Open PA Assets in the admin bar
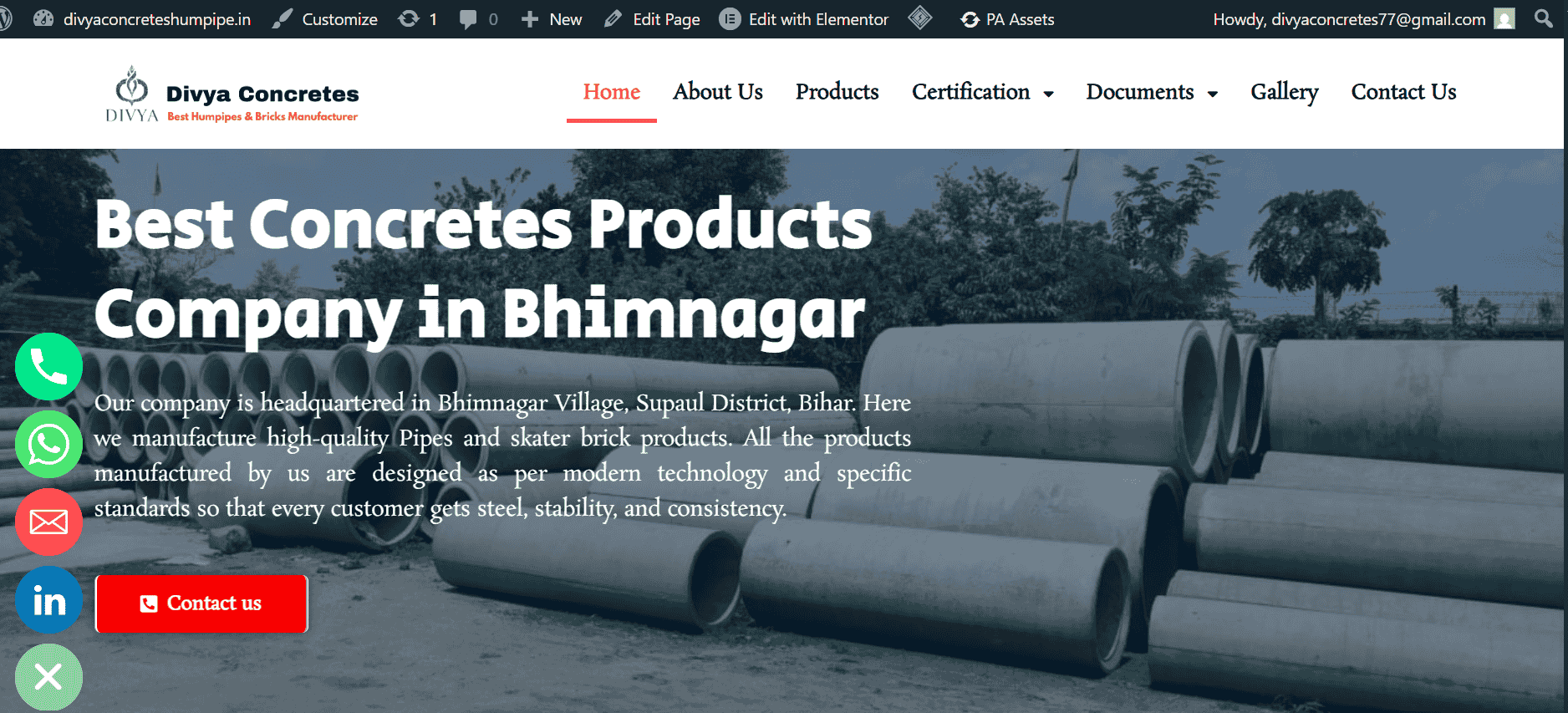Viewport: 1568px width, 713px height. (1007, 18)
